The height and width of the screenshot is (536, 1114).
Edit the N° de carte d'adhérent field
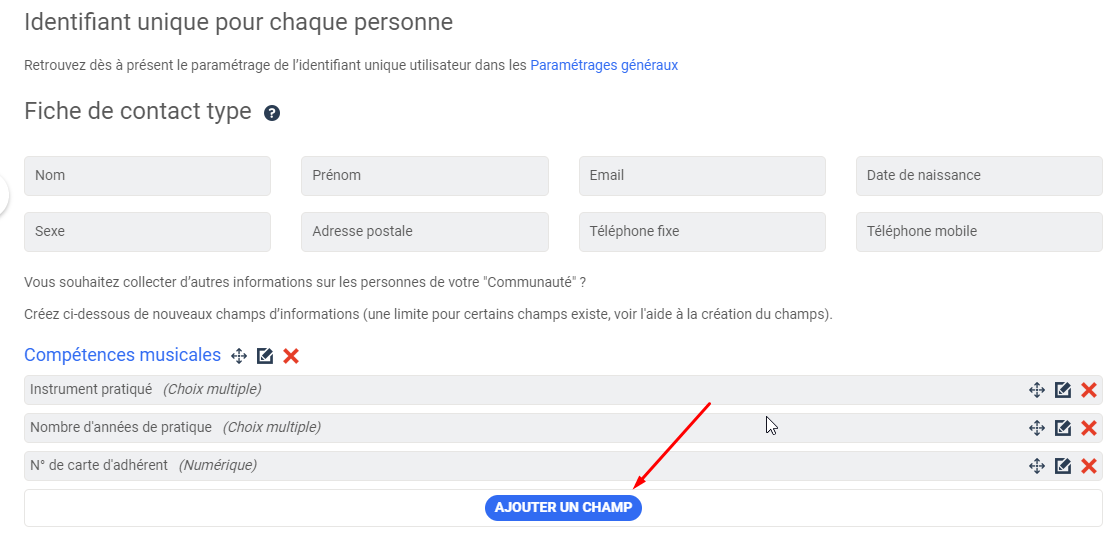click(1063, 466)
